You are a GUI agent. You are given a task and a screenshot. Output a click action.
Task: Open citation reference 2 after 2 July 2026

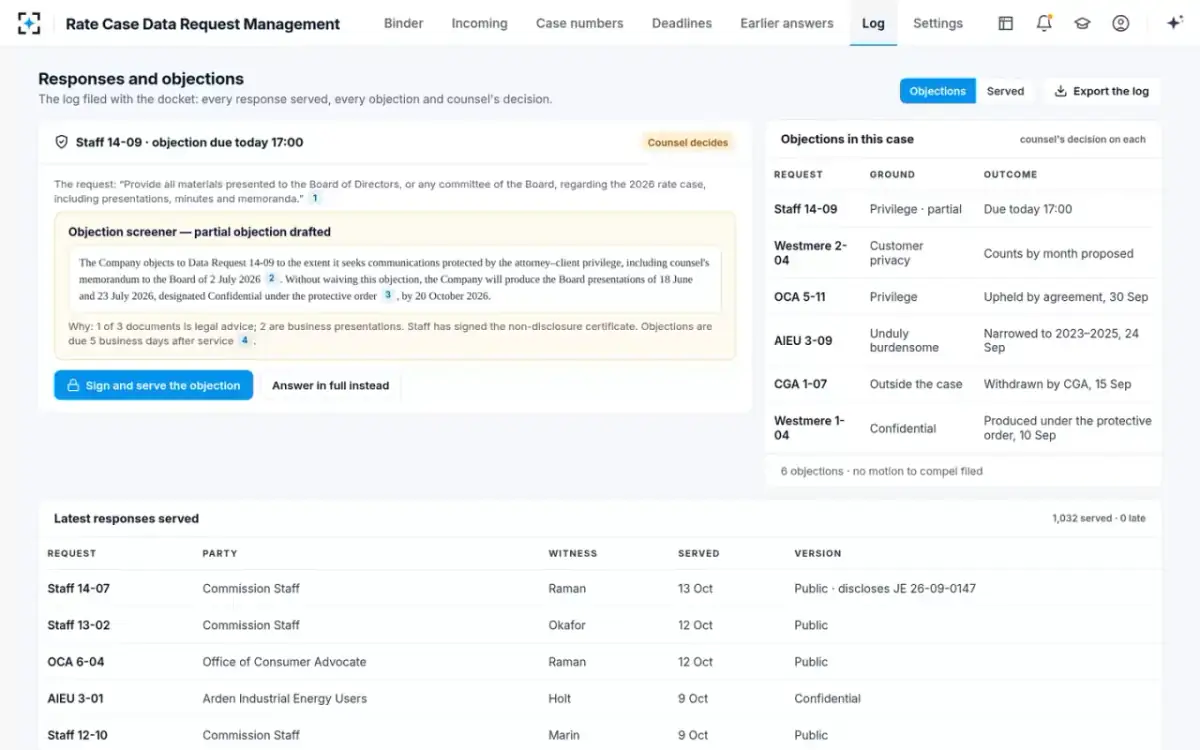tap(271, 279)
